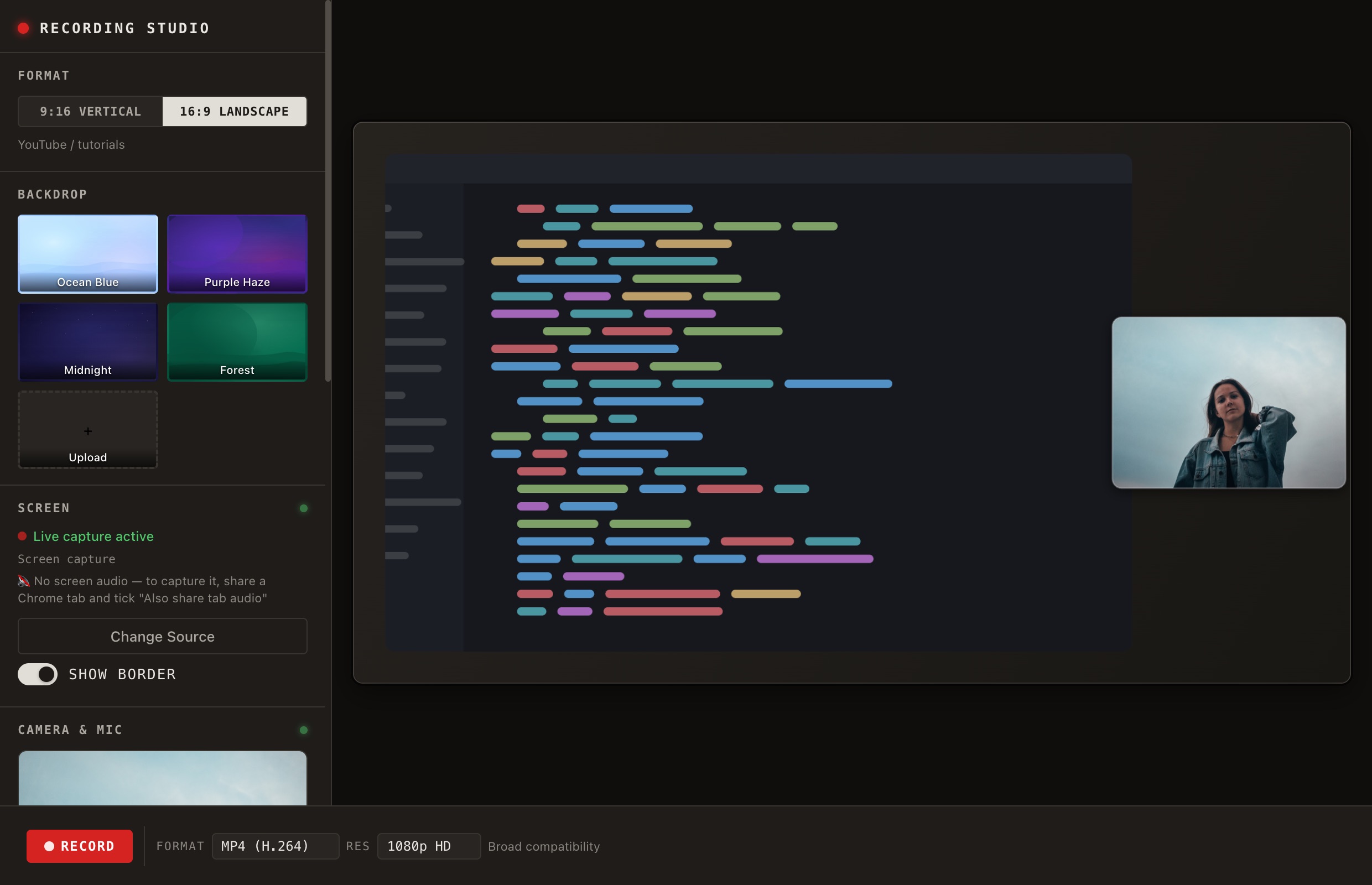The width and height of the screenshot is (1372, 885).
Task: Open the 1080p HD resolution dropdown
Action: 429,846
